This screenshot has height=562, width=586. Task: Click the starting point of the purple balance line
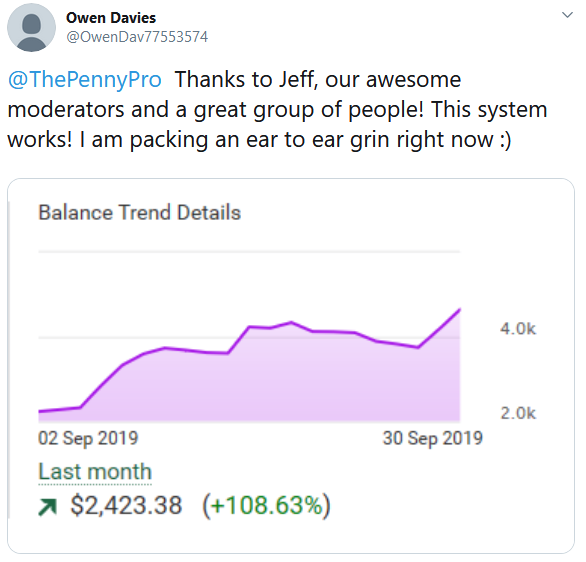pyautogui.click(x=40, y=411)
